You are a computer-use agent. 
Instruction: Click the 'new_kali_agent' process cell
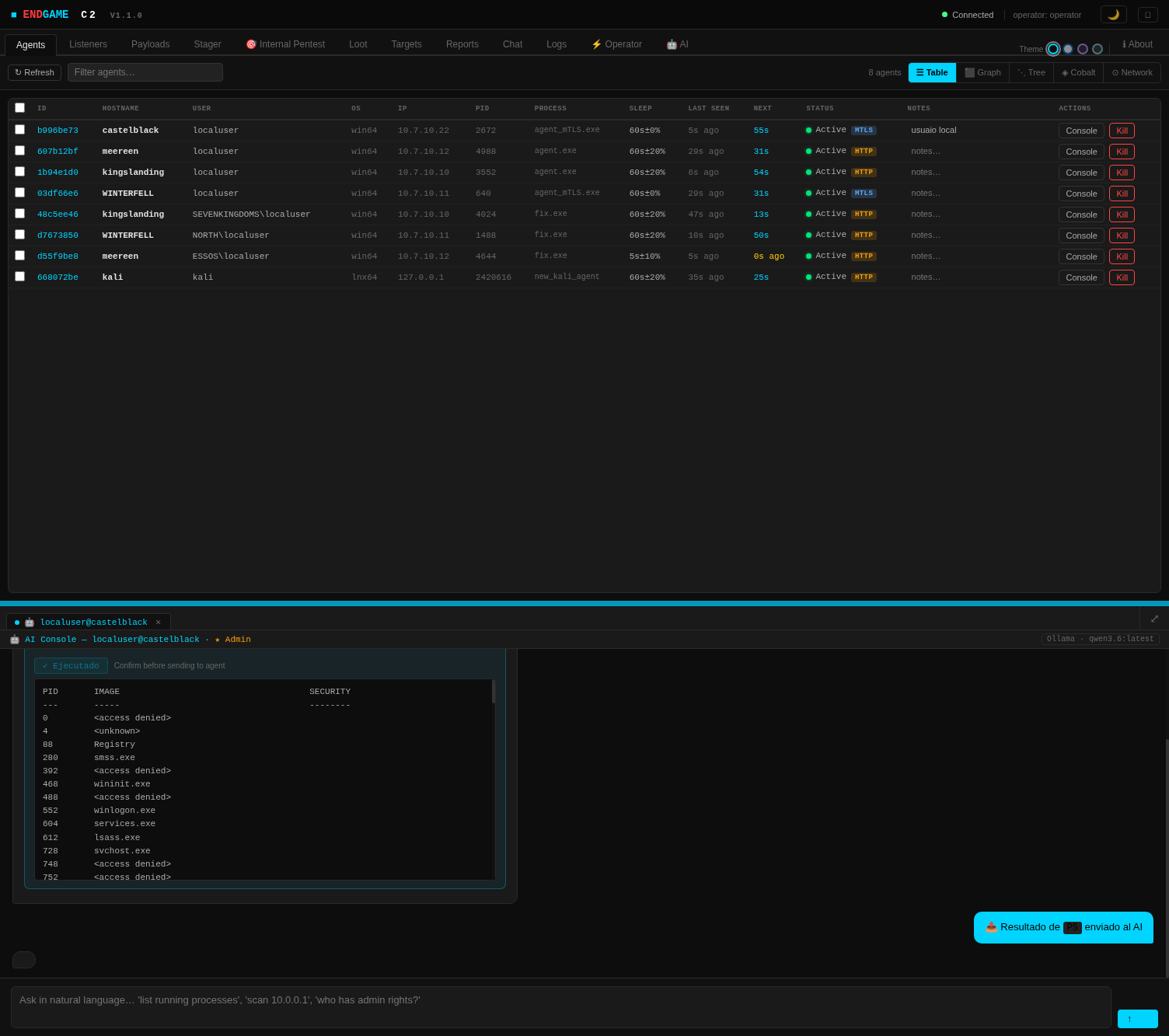tap(567, 277)
